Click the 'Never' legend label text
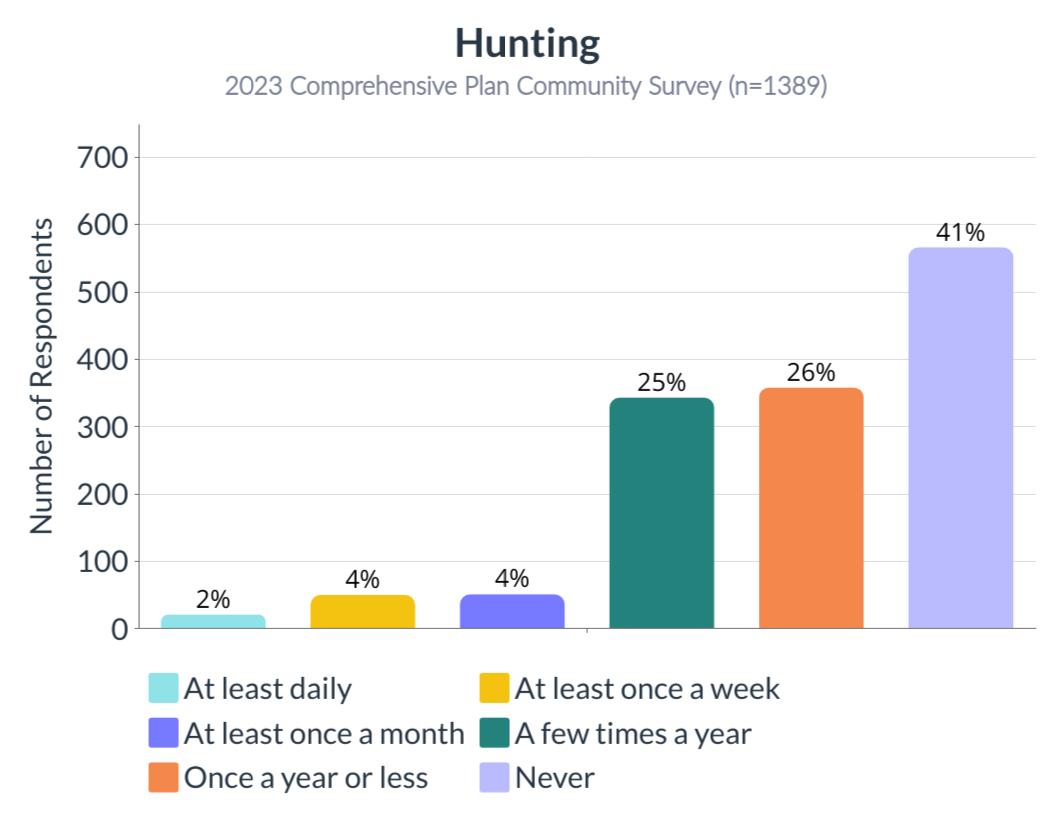 pyautogui.click(x=554, y=777)
